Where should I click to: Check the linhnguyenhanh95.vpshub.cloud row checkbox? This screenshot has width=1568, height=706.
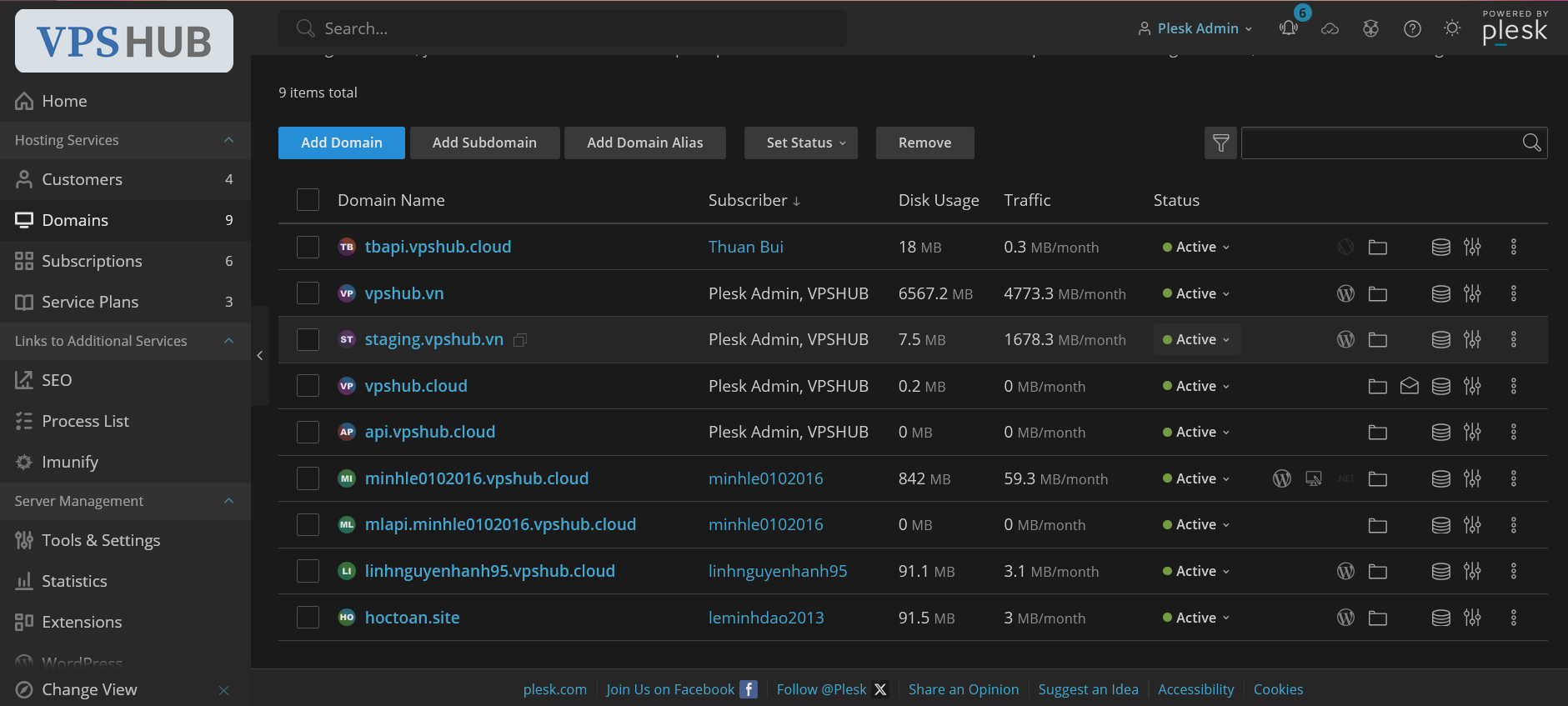click(308, 571)
